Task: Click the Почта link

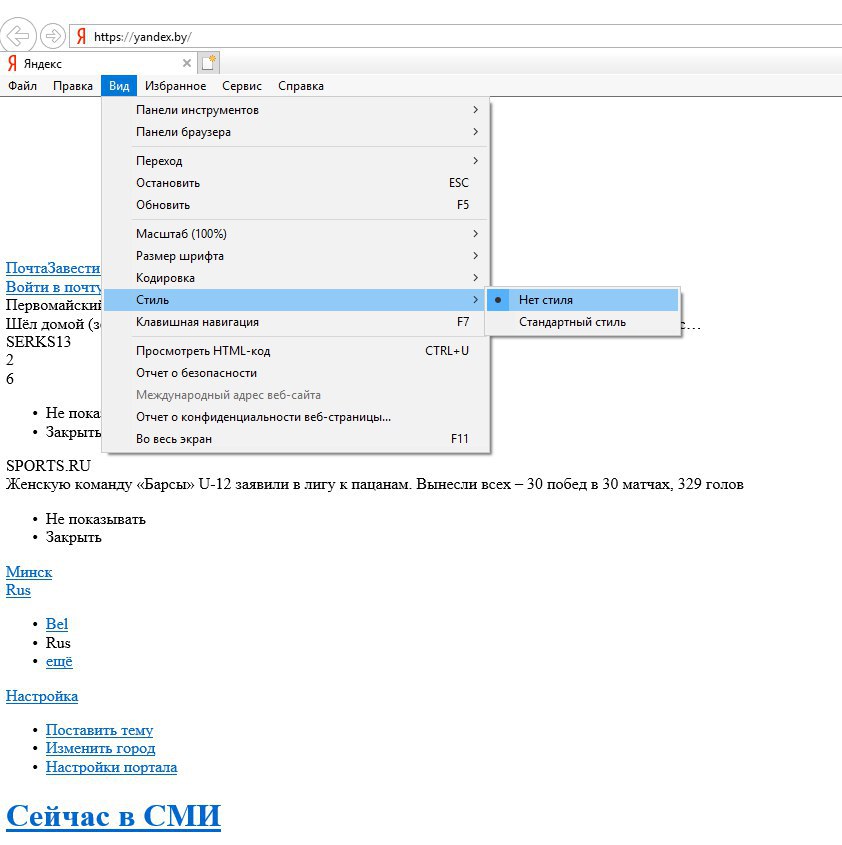Action: [x=26, y=268]
